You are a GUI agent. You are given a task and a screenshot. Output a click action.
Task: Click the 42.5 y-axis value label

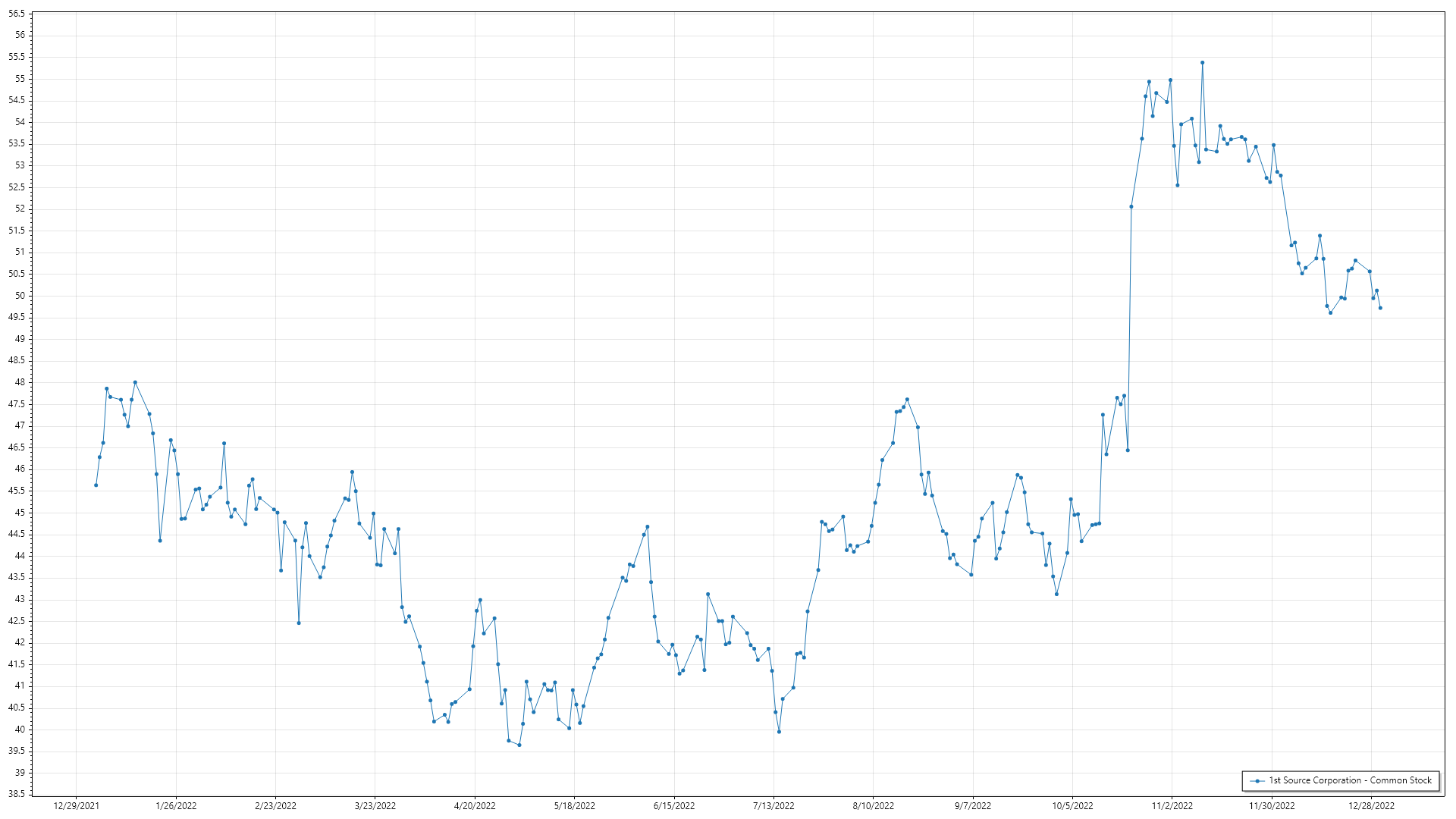[17, 621]
